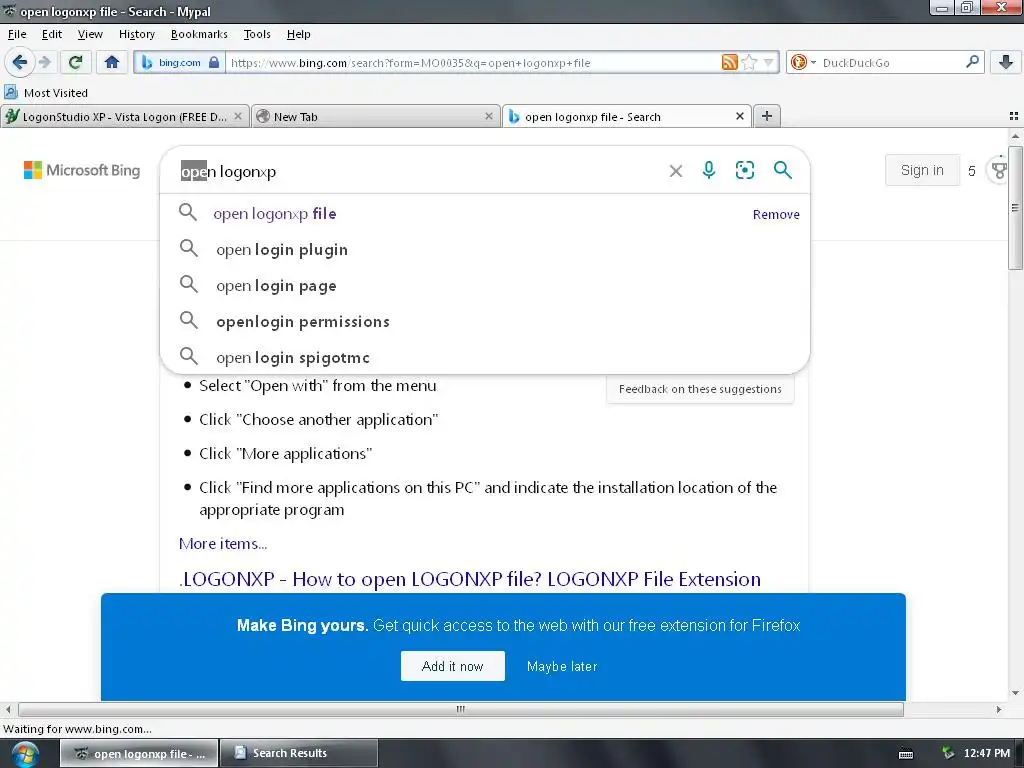The height and width of the screenshot is (768, 1024).
Task: Close the New Tab tab
Action: (x=488, y=116)
